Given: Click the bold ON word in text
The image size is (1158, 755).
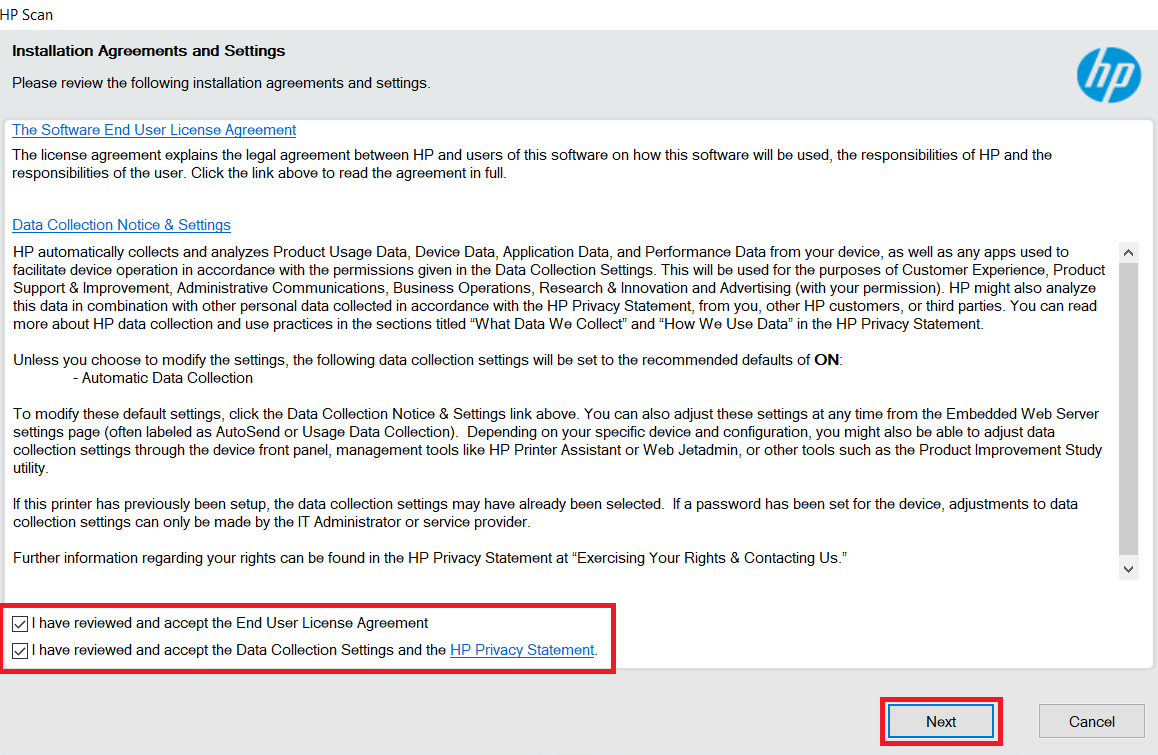Looking at the screenshot, I should (826, 361).
